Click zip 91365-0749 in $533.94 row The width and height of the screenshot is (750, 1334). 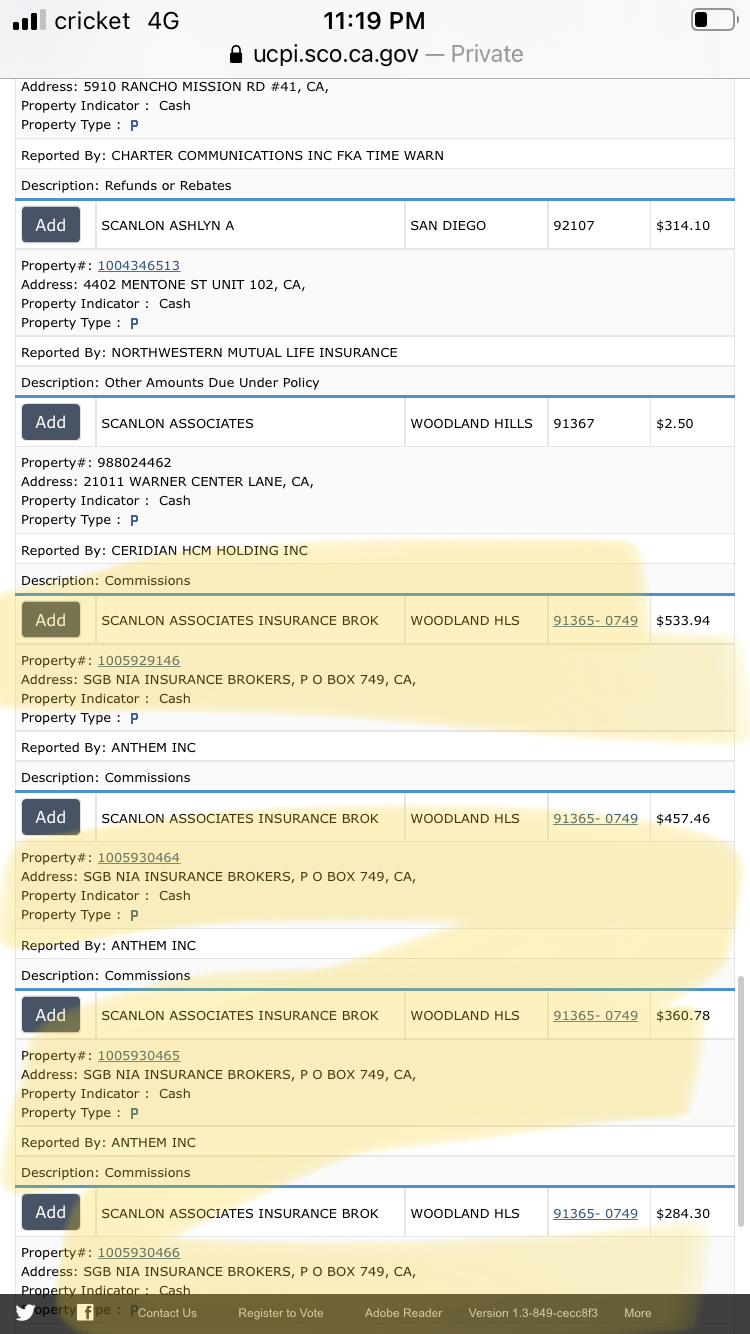pyautogui.click(x=595, y=620)
